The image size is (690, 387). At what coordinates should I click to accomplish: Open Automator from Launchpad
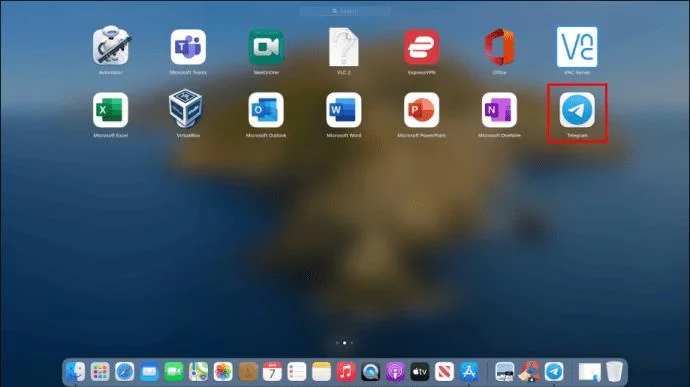click(110, 46)
